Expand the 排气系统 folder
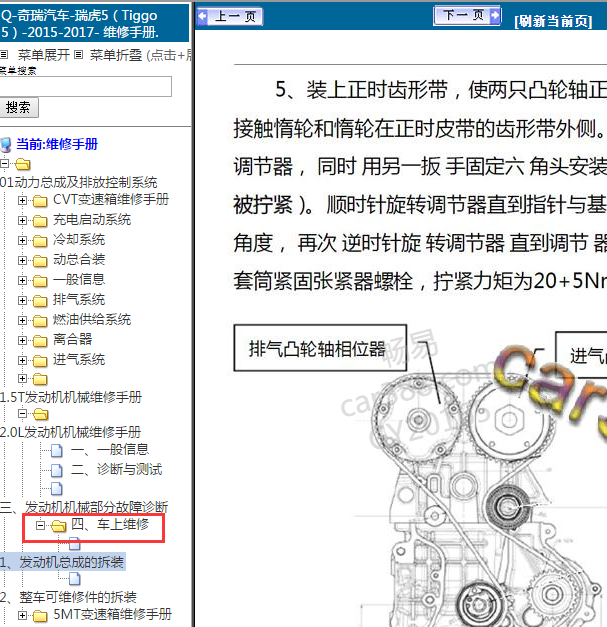 [22, 300]
